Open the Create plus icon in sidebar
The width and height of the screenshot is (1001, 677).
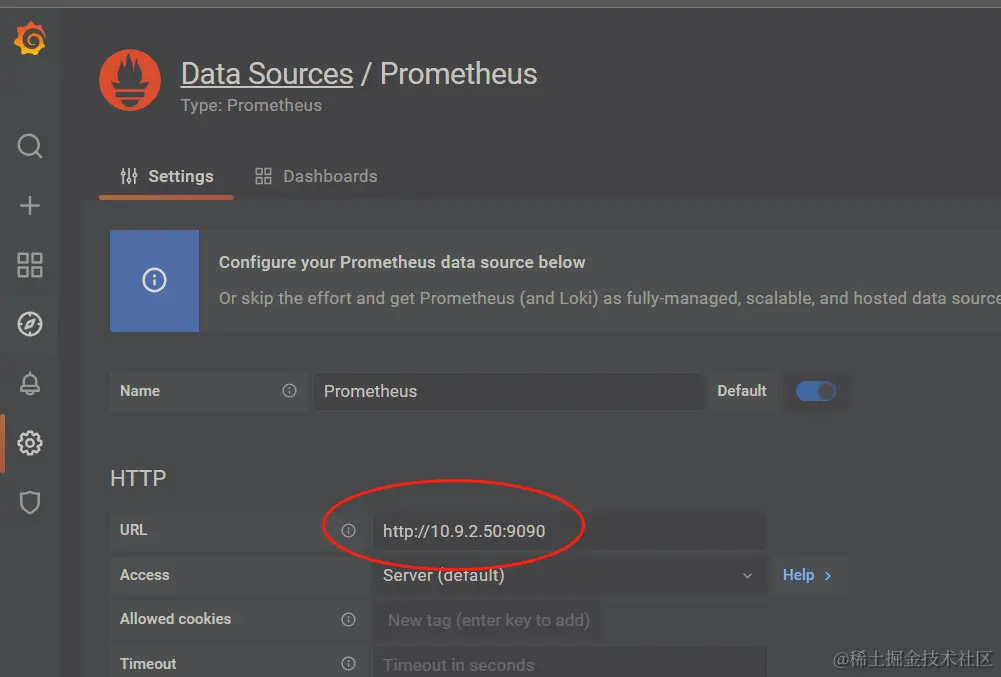(x=30, y=206)
